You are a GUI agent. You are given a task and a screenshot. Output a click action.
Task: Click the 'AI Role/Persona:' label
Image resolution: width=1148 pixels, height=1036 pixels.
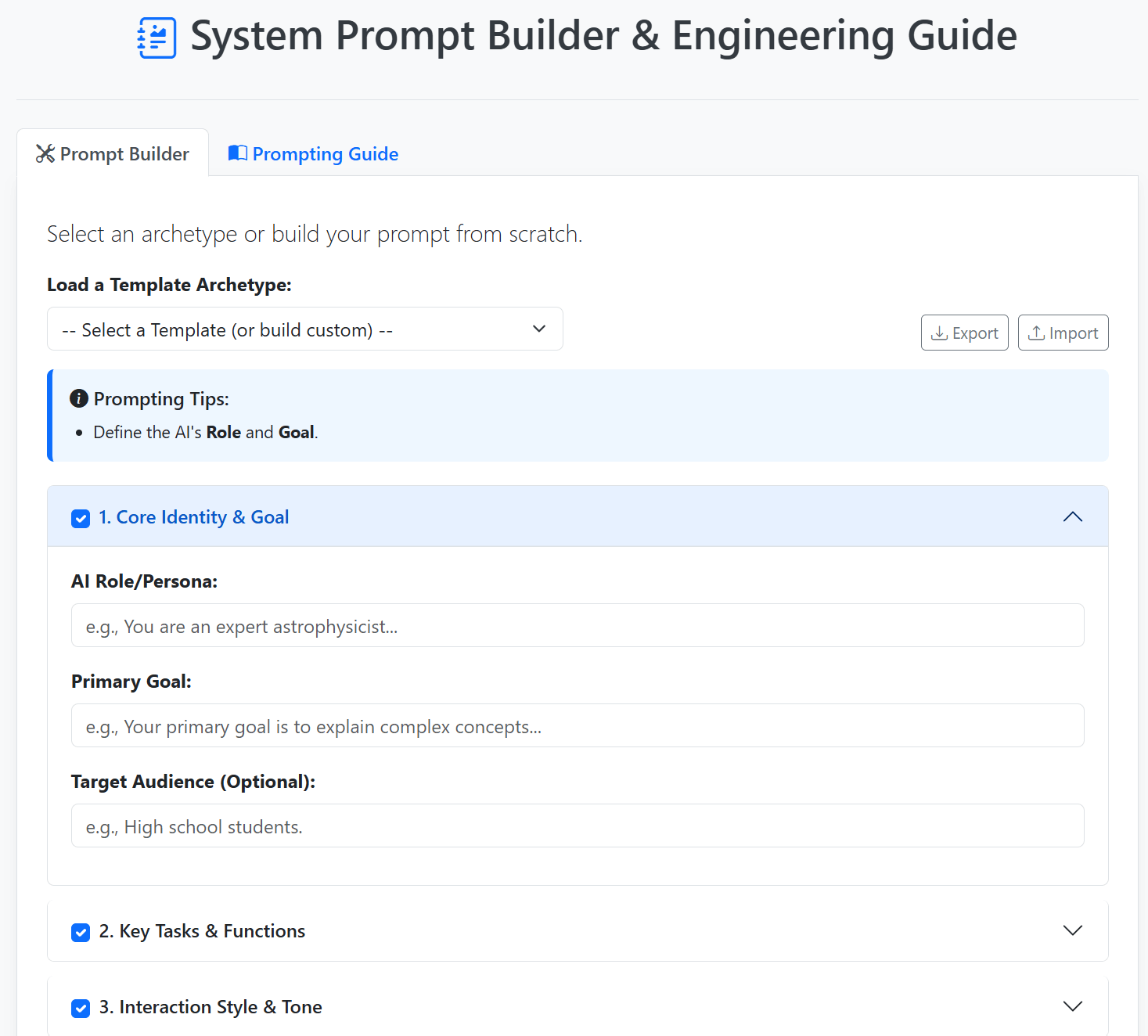coord(145,581)
